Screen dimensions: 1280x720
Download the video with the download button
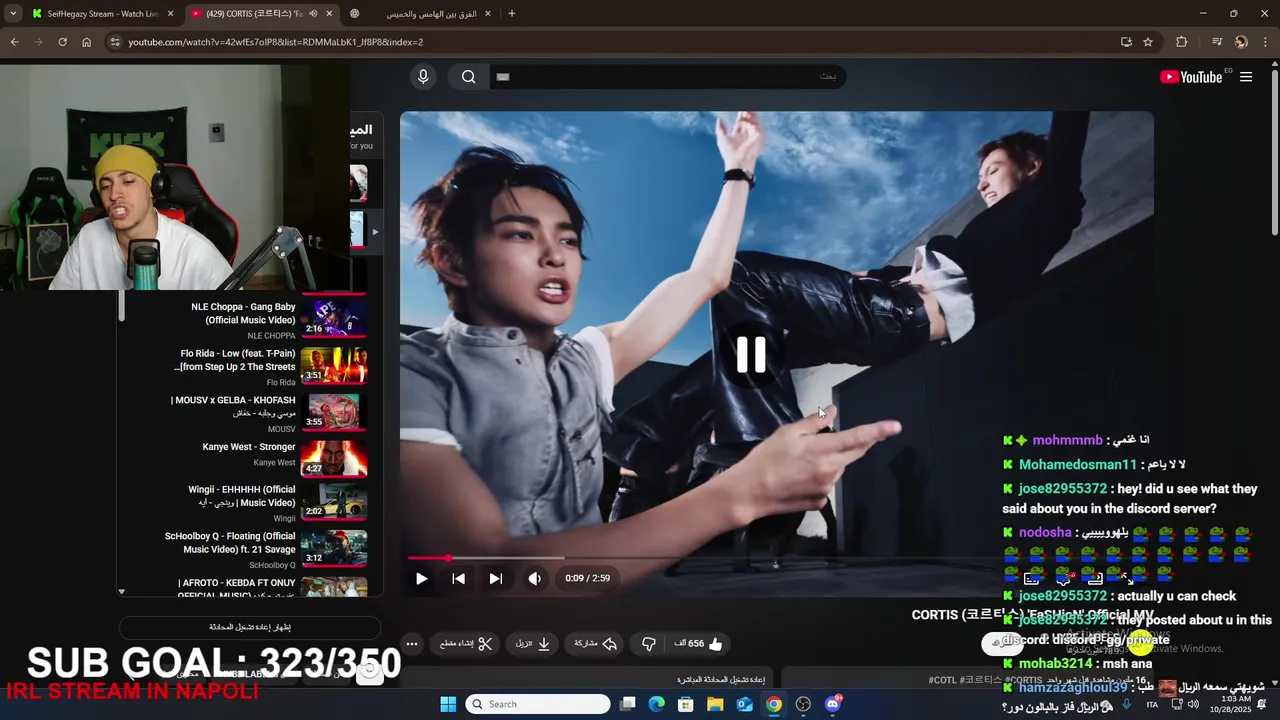[533, 644]
